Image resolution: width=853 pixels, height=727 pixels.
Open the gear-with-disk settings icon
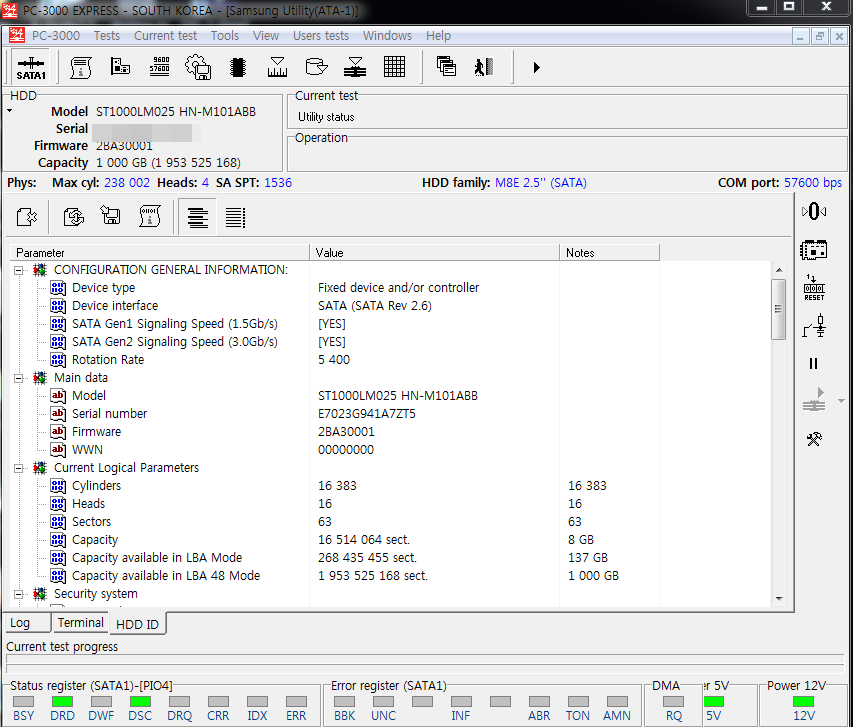[x=199, y=67]
